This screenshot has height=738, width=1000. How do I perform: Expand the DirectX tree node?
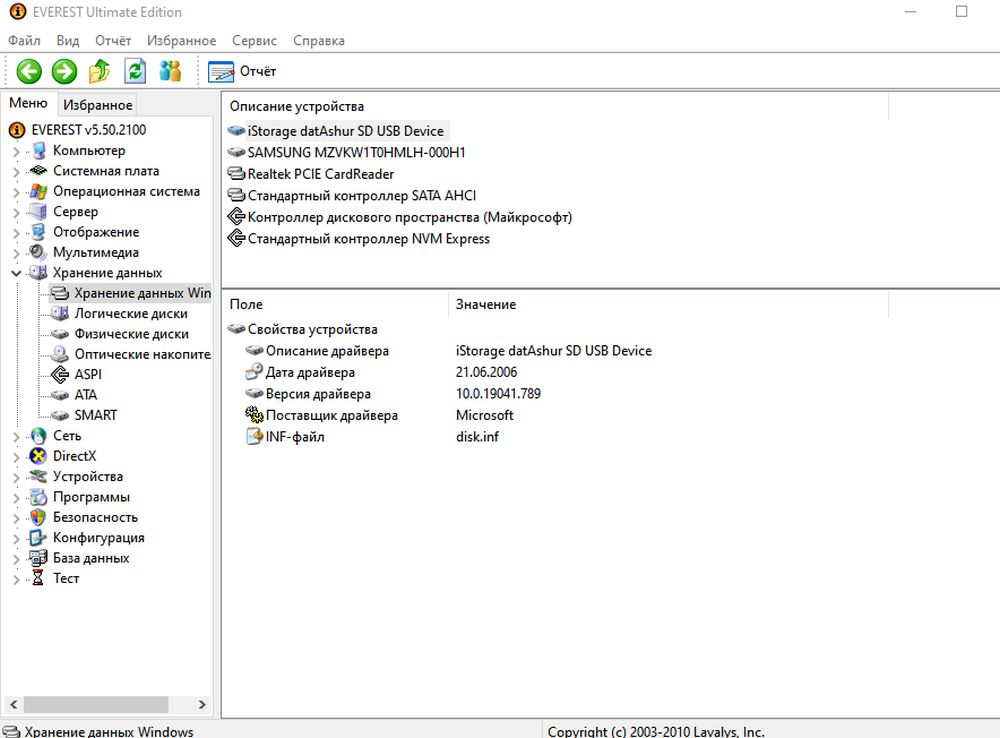(x=17, y=457)
